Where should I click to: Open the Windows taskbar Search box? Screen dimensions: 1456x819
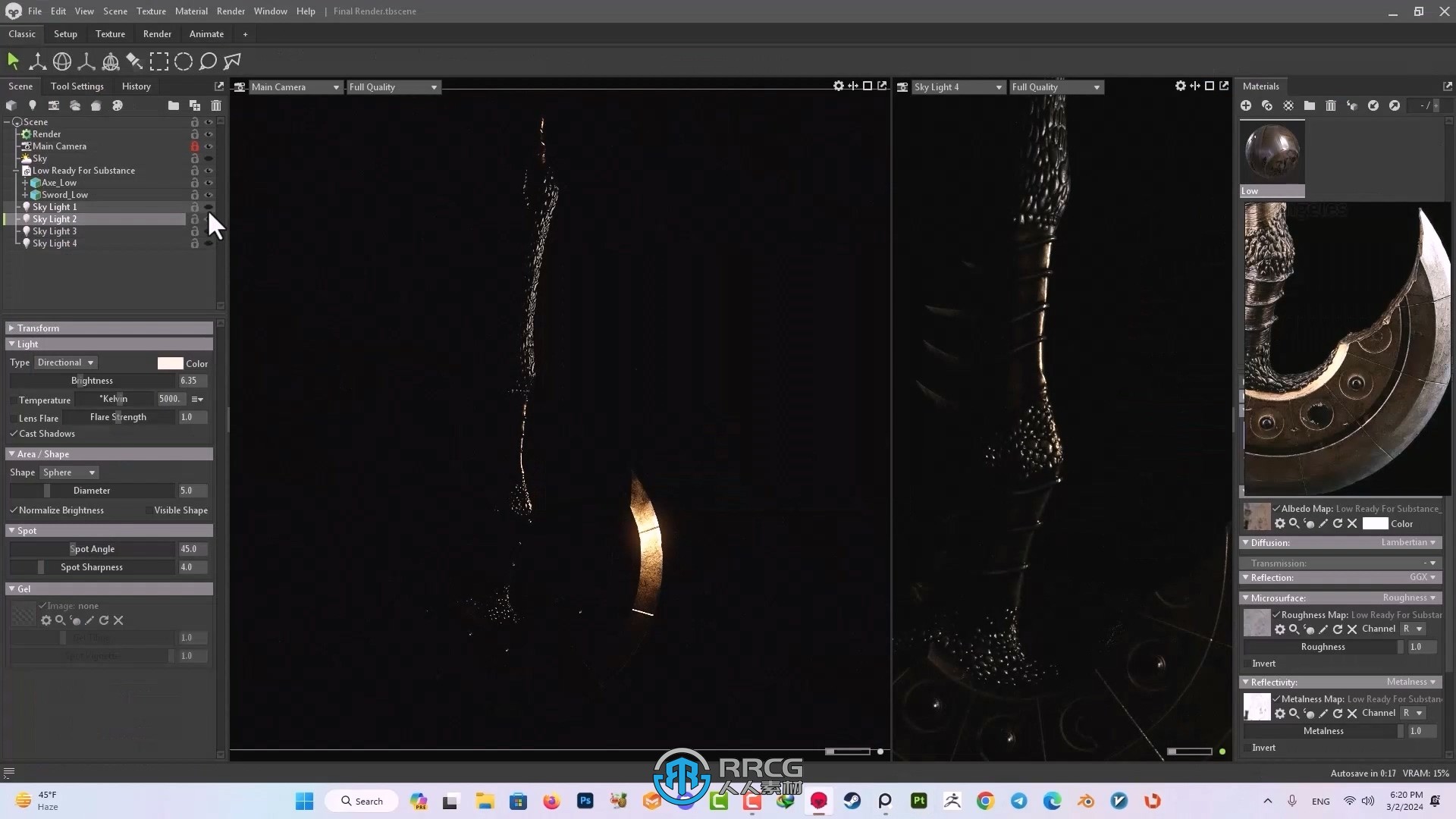coord(362,802)
